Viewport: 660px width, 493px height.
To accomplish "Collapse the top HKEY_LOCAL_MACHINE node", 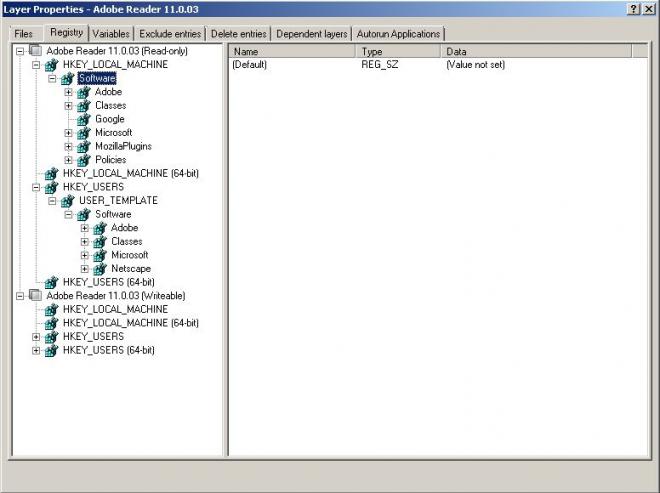I will coord(36,65).
